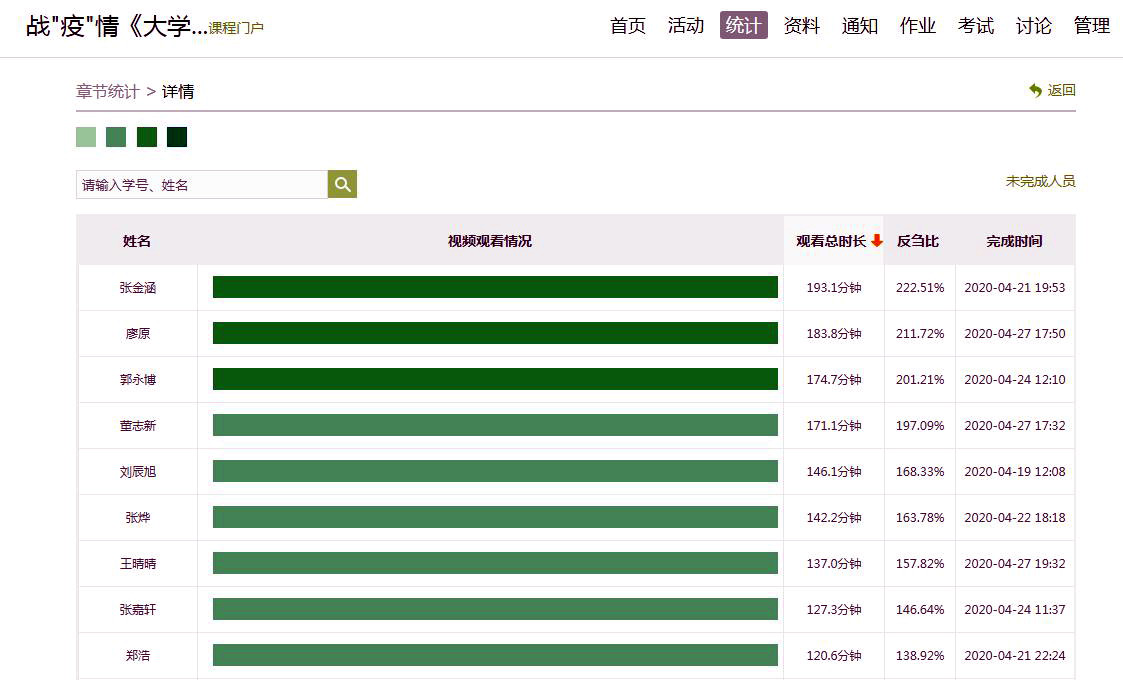Select the dark green legend swatch
This screenshot has height=680, width=1123.
(147, 137)
